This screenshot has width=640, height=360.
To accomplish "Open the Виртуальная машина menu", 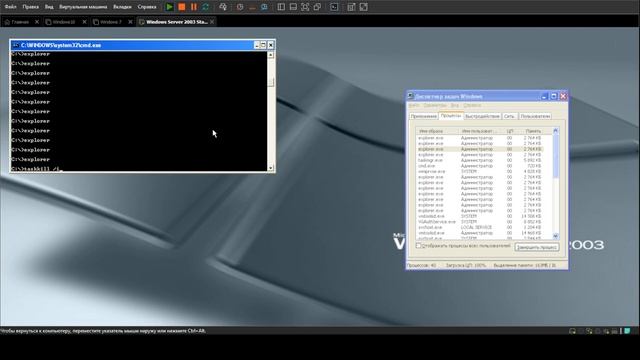I will (83, 7).
